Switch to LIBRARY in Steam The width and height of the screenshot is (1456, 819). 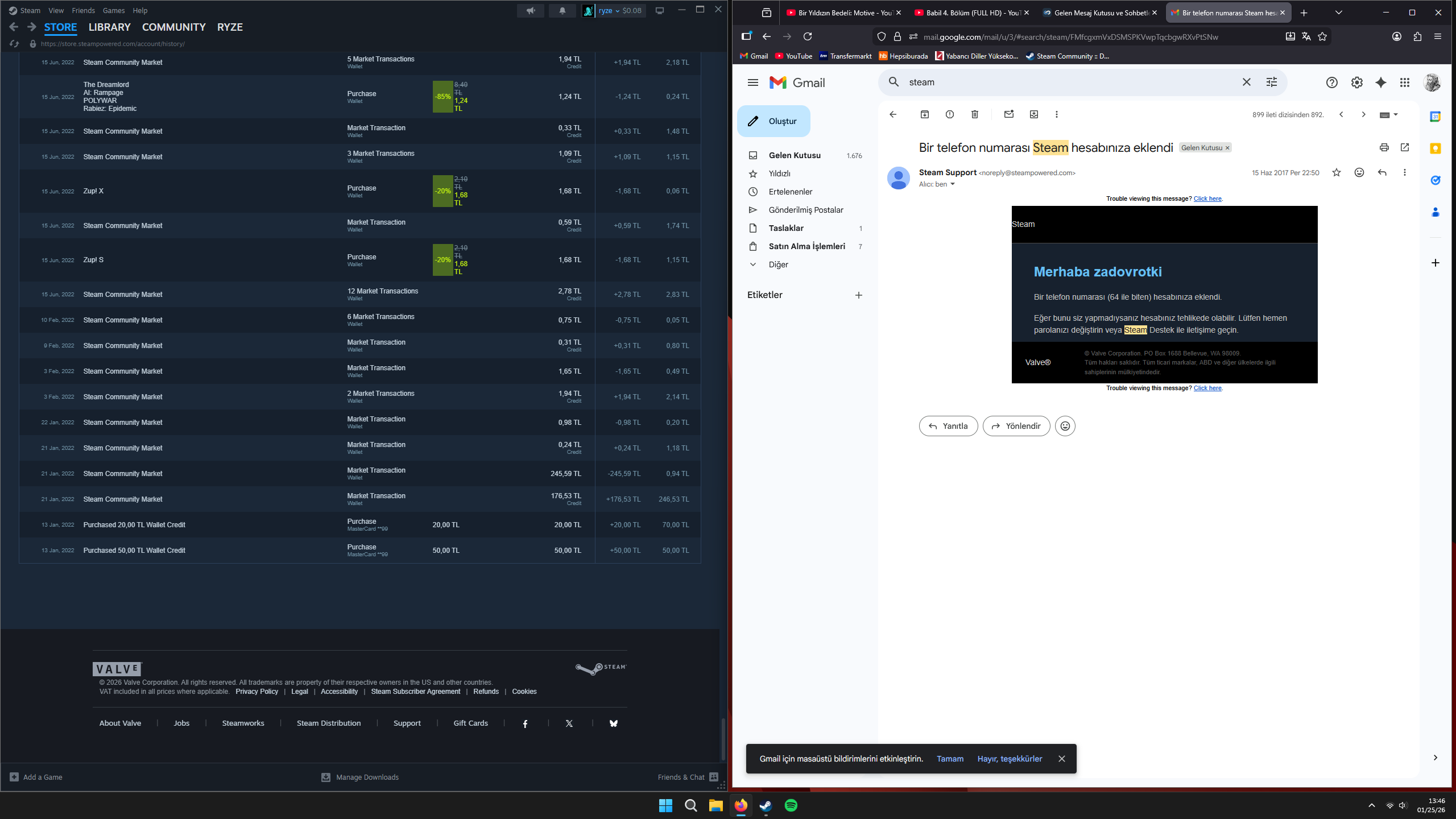[x=110, y=27]
